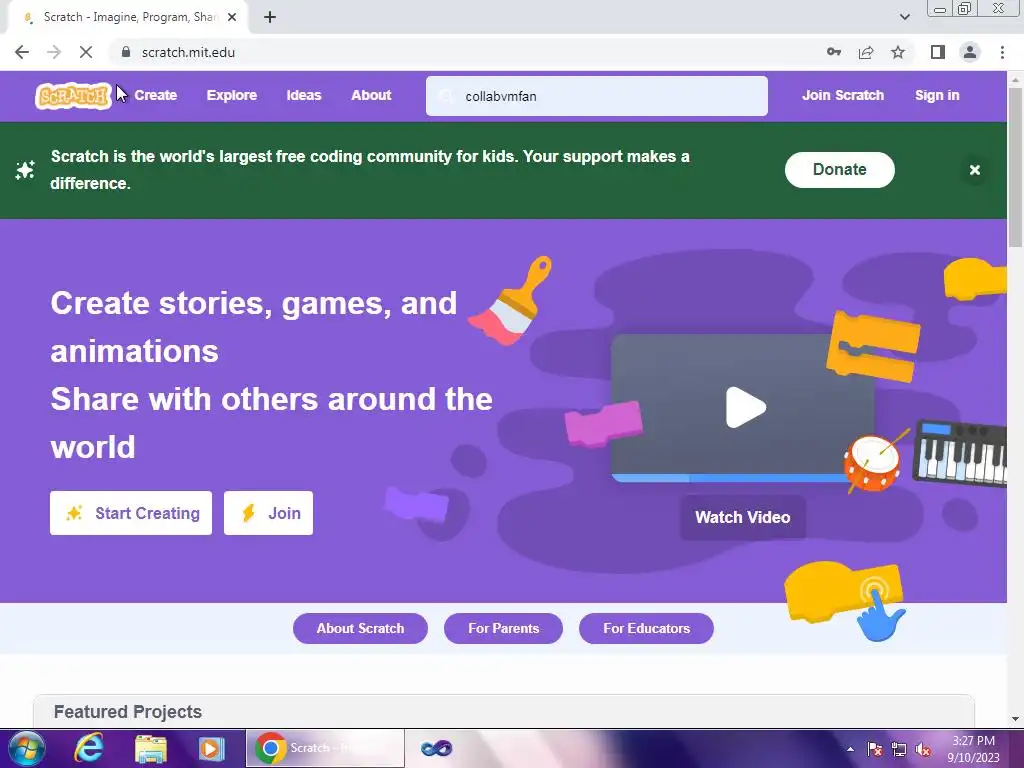Image resolution: width=1024 pixels, height=768 pixels.
Task: Open the Windows Start menu
Action: (x=26, y=748)
